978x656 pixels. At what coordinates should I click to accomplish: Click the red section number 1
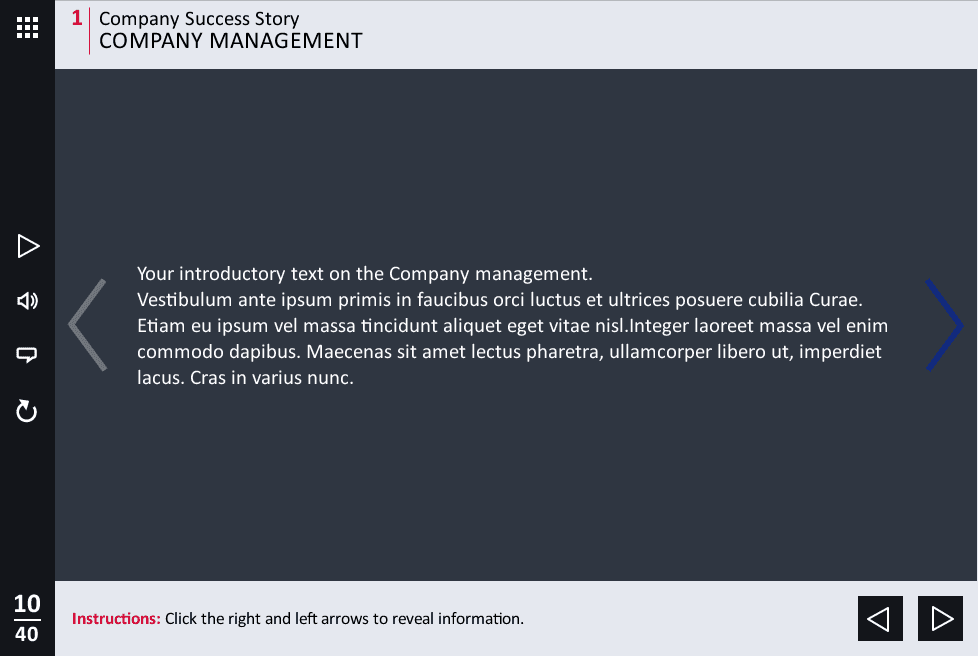click(77, 18)
